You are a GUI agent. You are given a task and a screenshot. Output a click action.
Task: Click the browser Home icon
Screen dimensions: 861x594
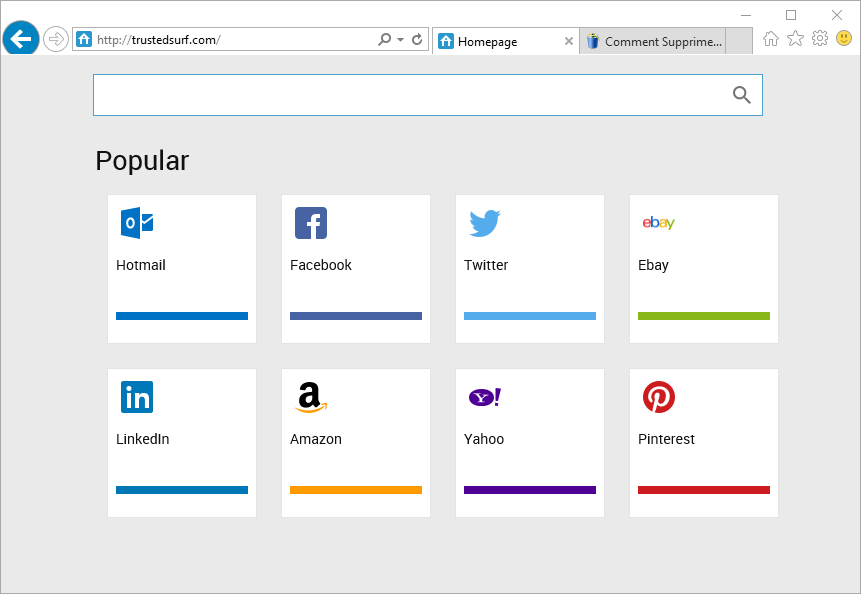coord(771,38)
